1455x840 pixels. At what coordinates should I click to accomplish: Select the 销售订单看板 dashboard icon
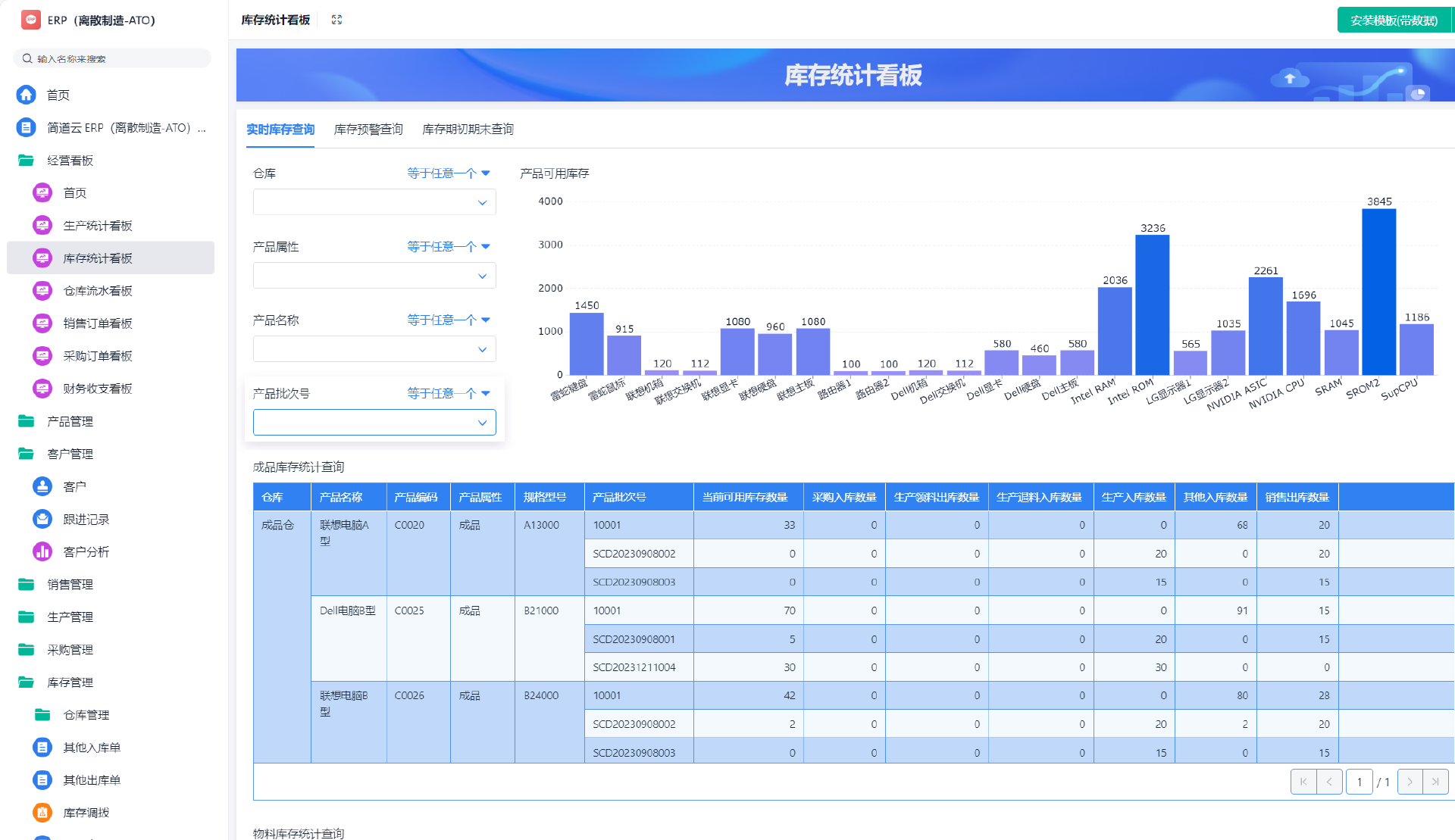pos(42,323)
